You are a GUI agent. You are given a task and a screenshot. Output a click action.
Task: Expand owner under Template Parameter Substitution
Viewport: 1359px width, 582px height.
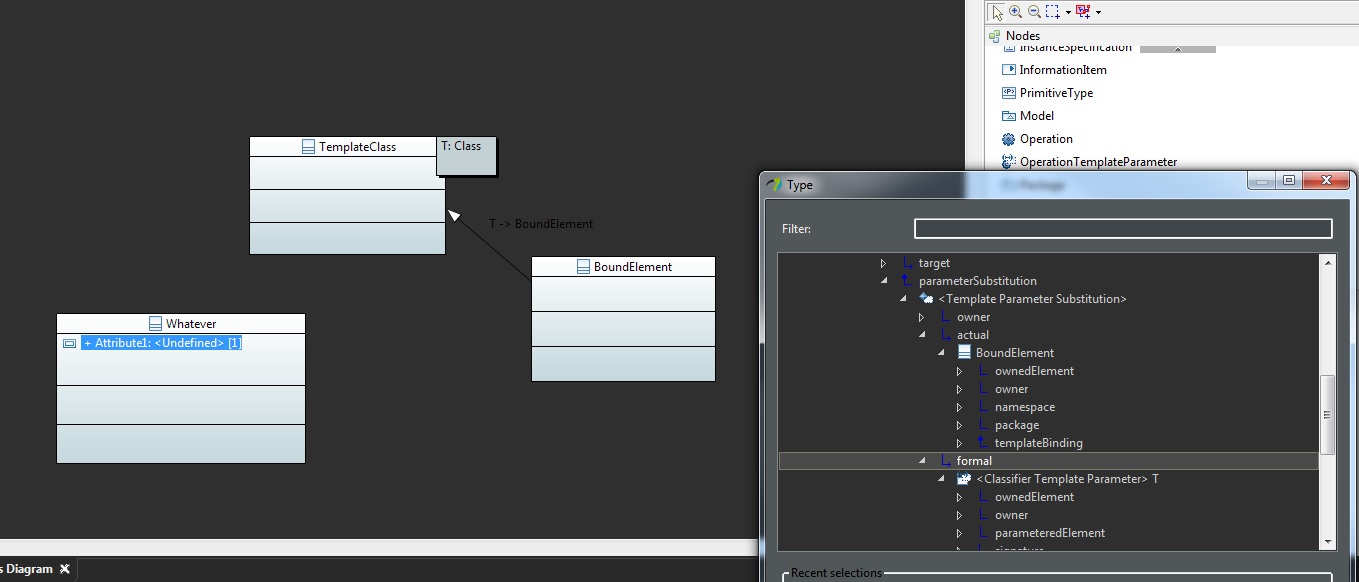(921, 317)
